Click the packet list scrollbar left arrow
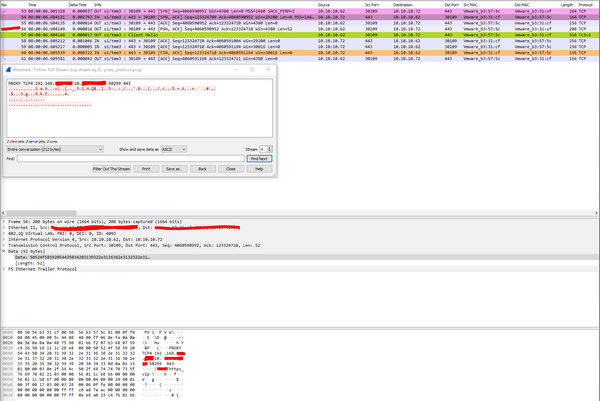 coord(3,213)
